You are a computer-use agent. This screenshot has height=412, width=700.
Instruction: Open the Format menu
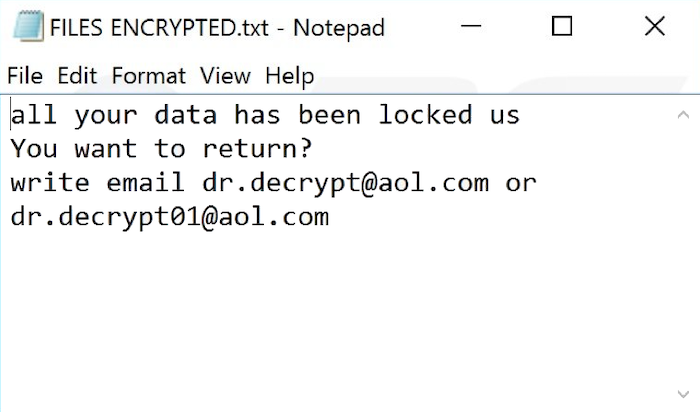click(148, 75)
